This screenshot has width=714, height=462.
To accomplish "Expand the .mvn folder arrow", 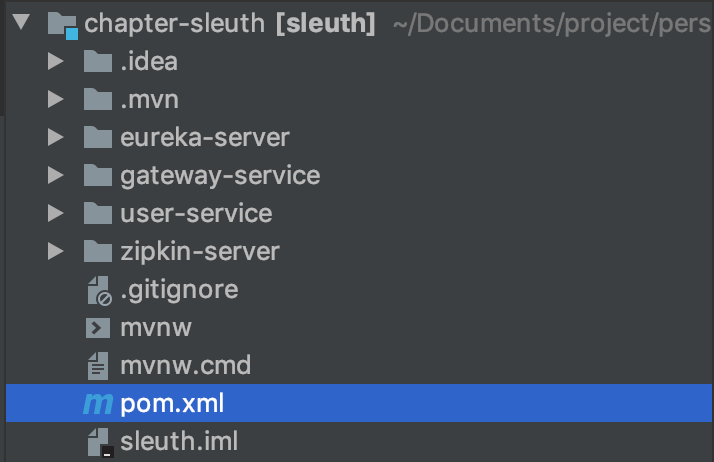I will click(x=56, y=99).
